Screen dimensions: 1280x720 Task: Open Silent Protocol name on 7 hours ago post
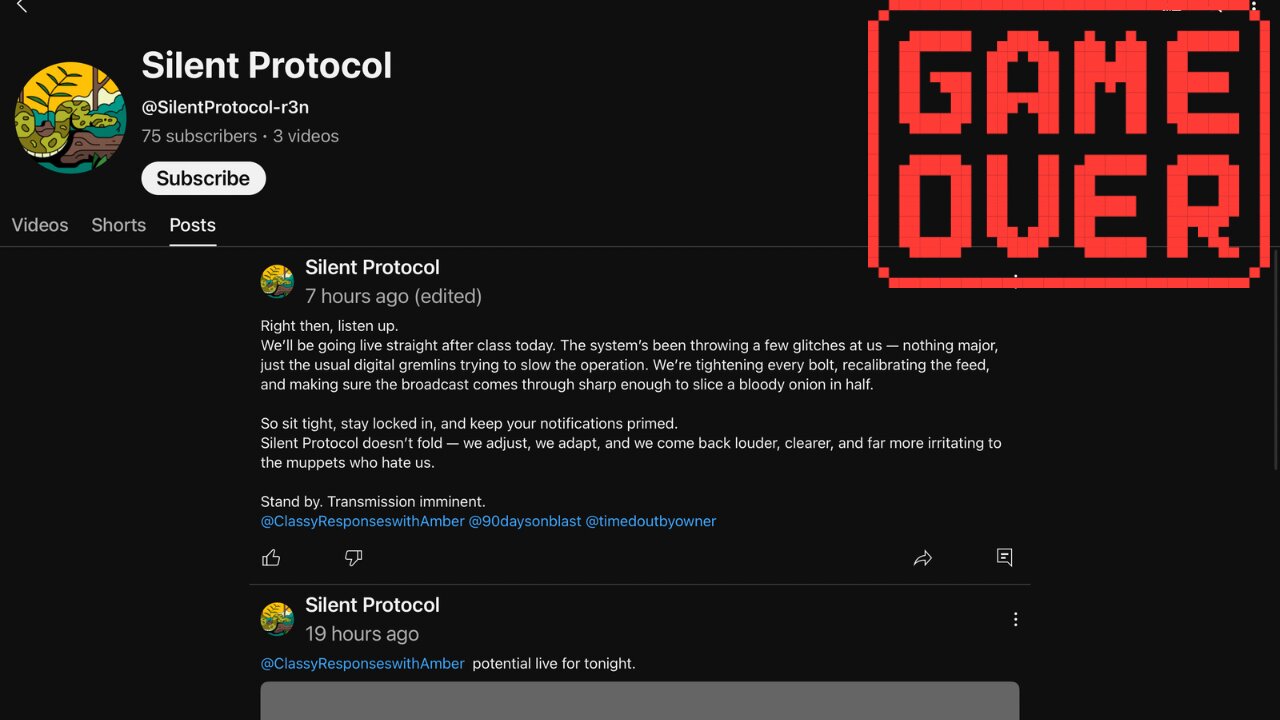click(x=372, y=267)
